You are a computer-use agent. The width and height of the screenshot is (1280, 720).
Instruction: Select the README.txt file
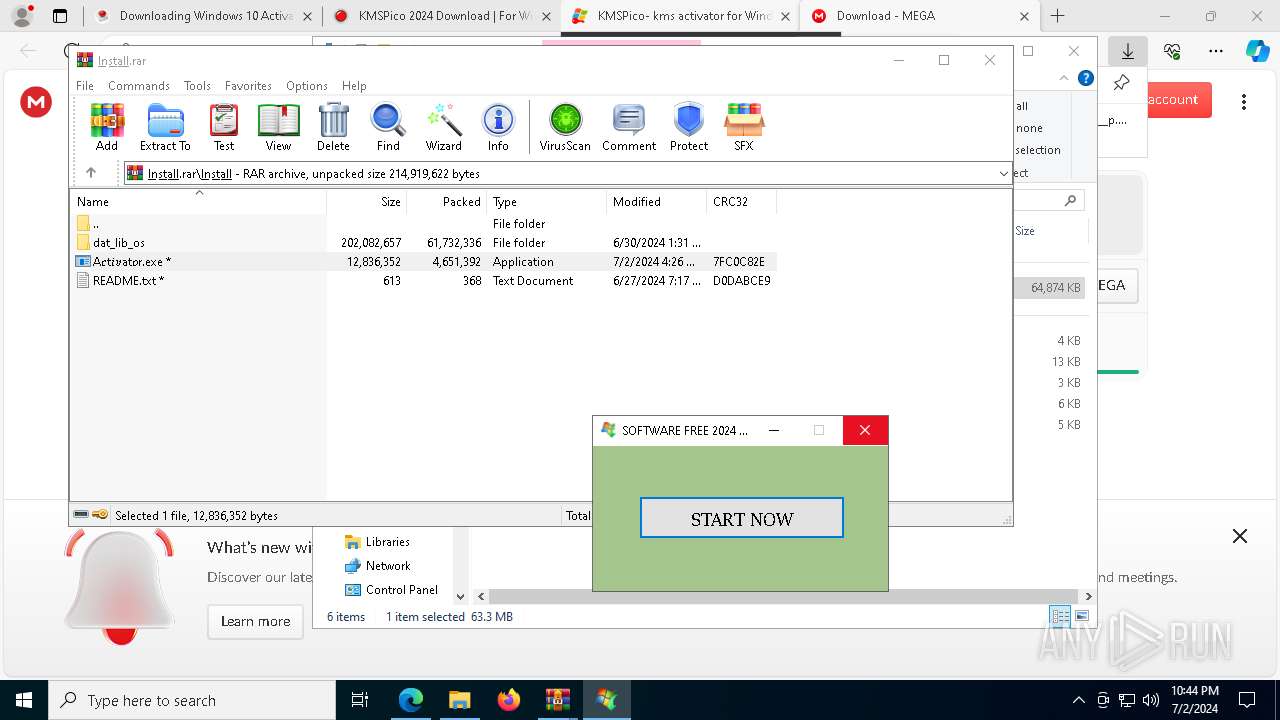coord(424,281)
